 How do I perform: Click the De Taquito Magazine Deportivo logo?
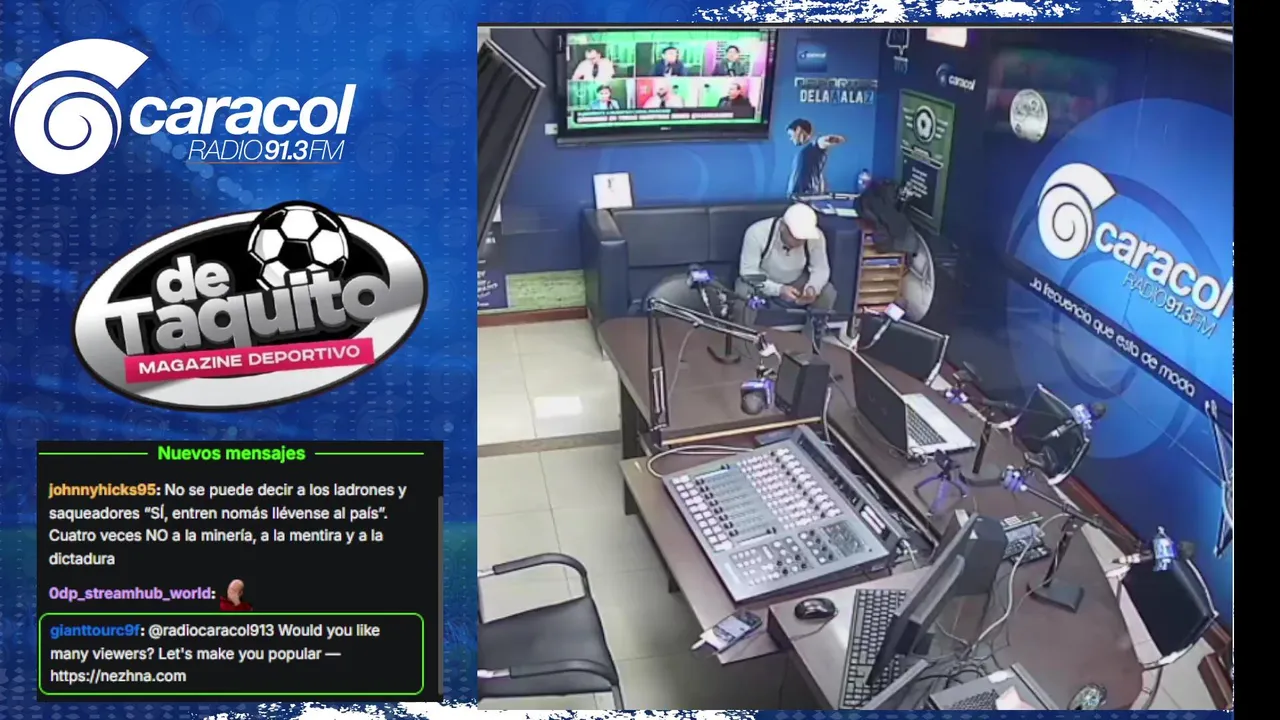click(x=250, y=305)
